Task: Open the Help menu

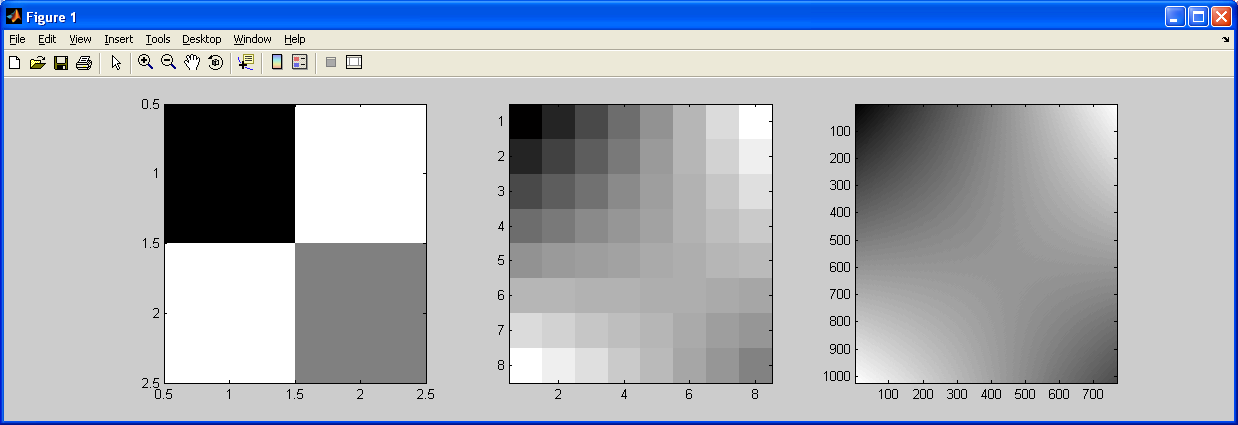Action: click(295, 39)
